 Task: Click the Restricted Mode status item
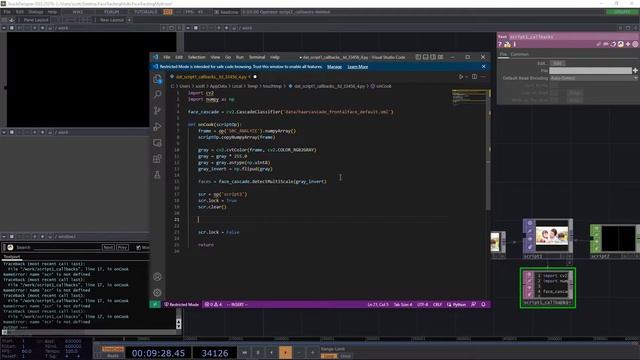(x=182, y=304)
